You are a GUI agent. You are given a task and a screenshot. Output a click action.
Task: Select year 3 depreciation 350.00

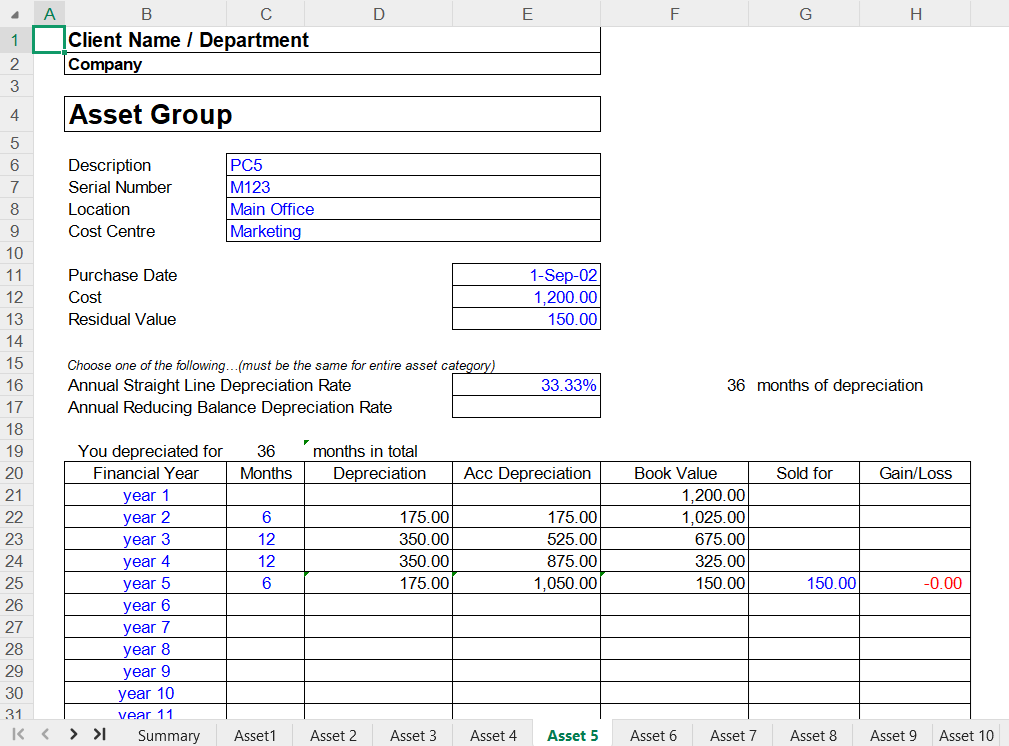378,539
